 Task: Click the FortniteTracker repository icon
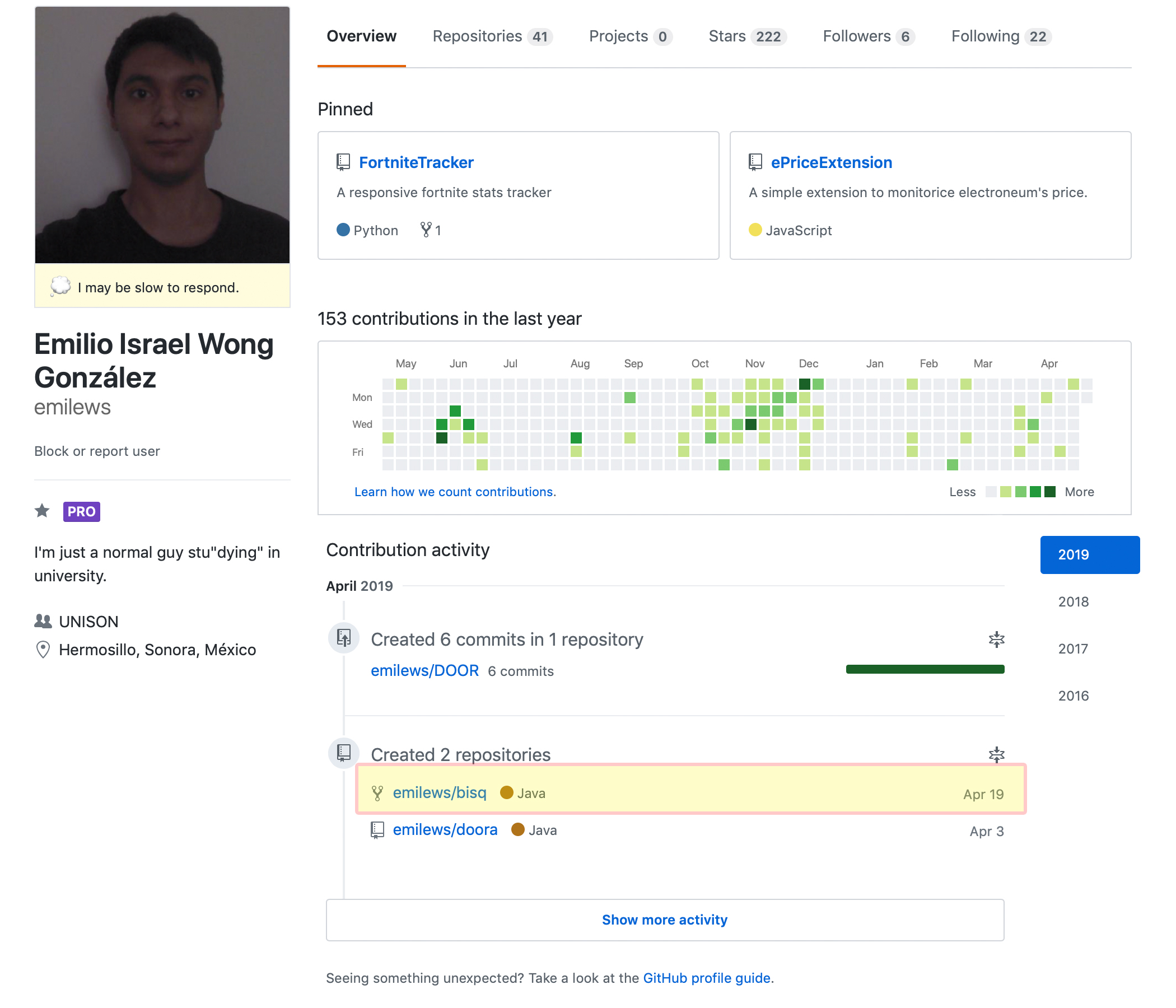coord(345,163)
